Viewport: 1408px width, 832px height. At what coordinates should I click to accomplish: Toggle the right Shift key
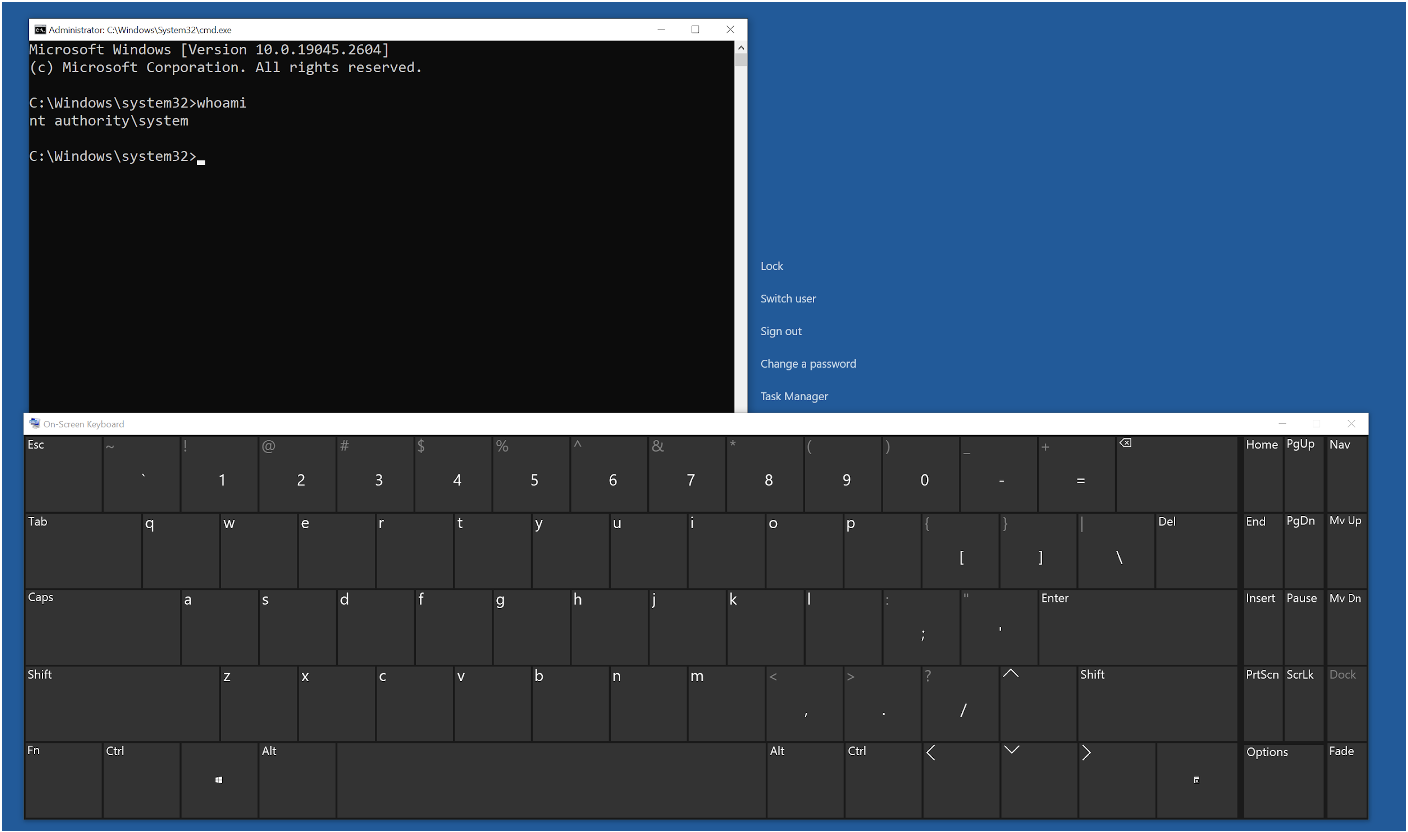point(1157,703)
